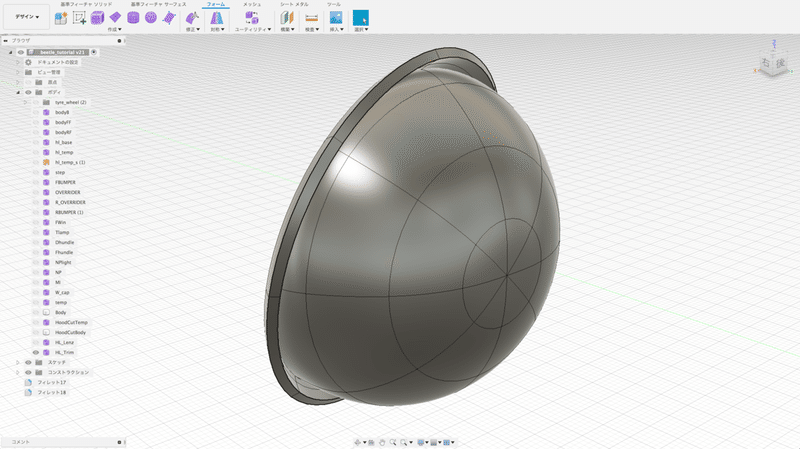
Task: Toggle visibility of beetle_tutorial root component
Action: tap(21, 52)
